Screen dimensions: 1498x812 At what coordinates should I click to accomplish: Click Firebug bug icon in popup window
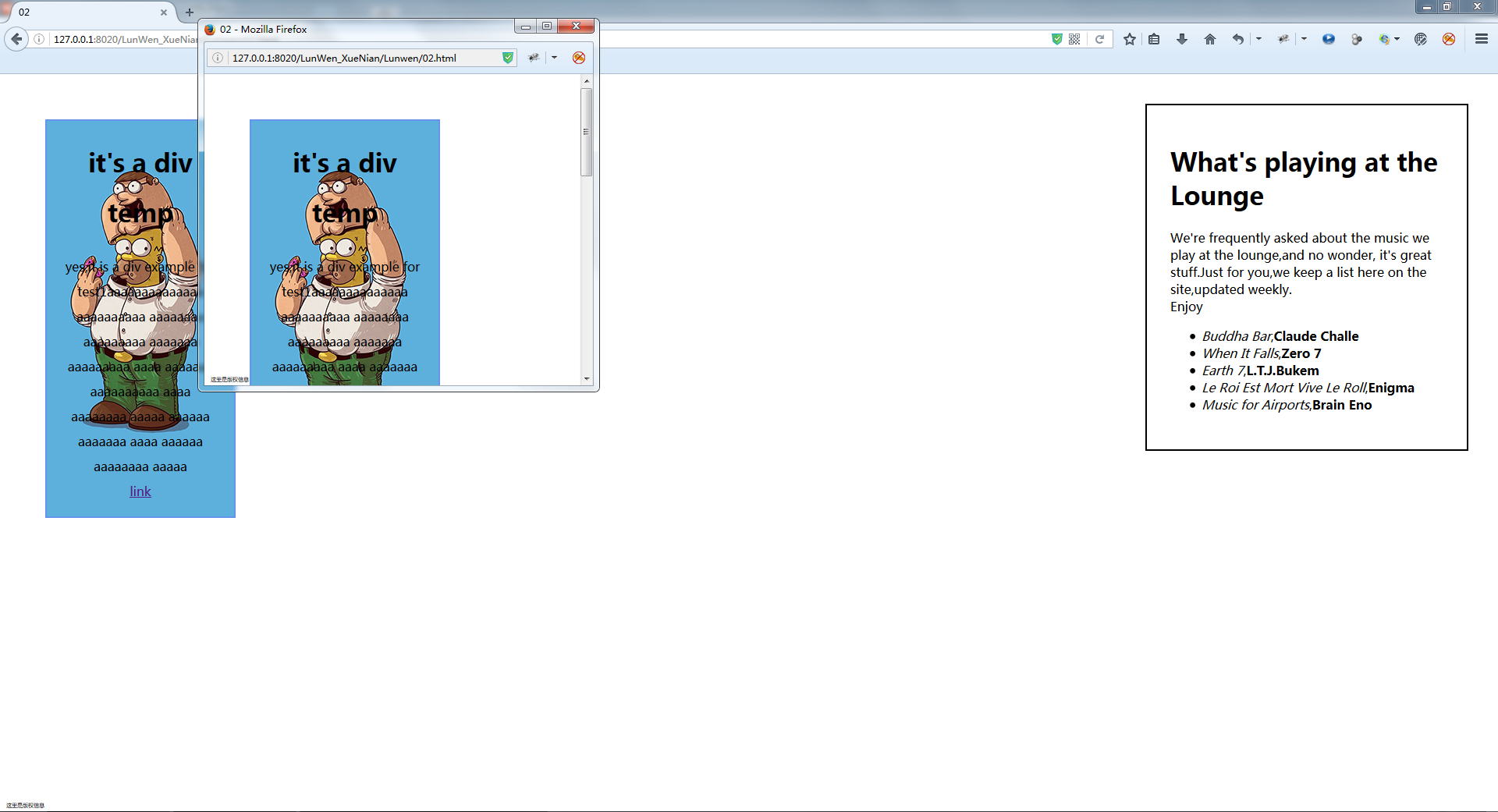(534, 58)
